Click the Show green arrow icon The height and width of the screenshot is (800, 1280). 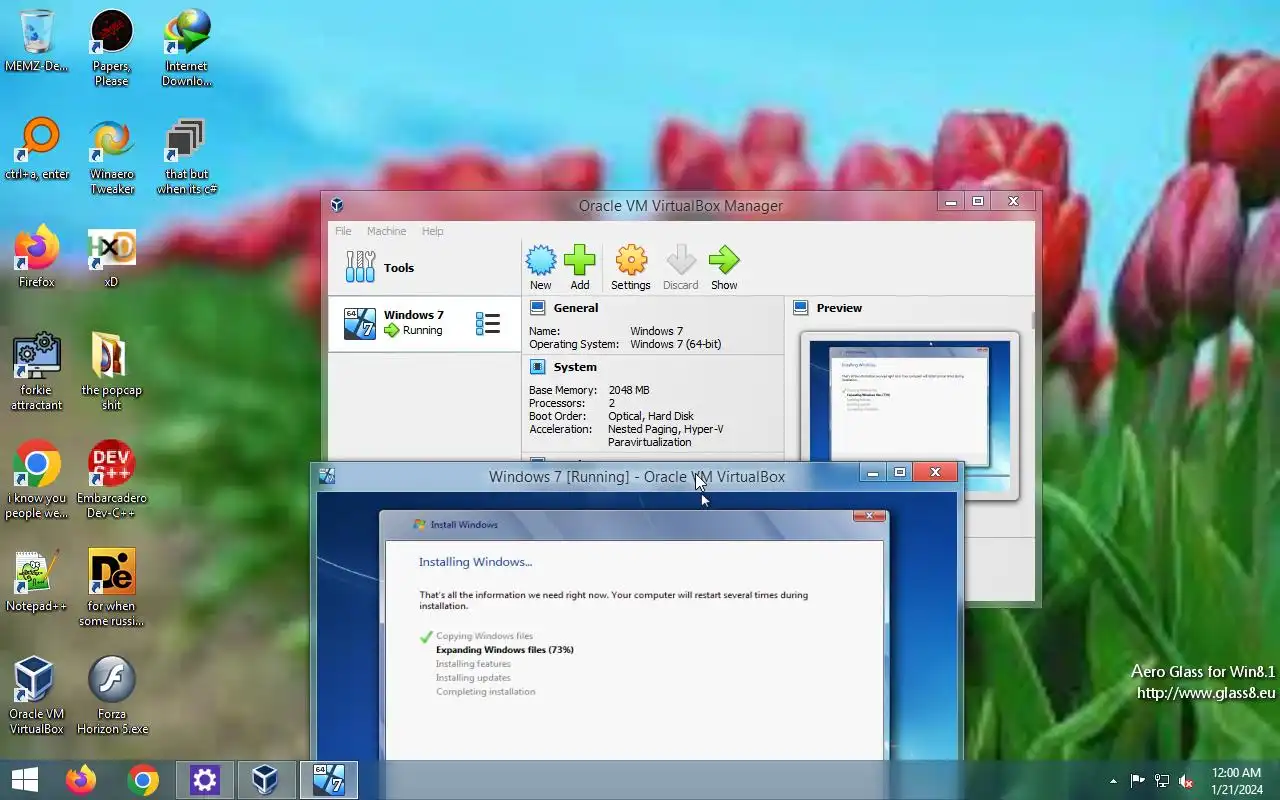[x=724, y=267]
